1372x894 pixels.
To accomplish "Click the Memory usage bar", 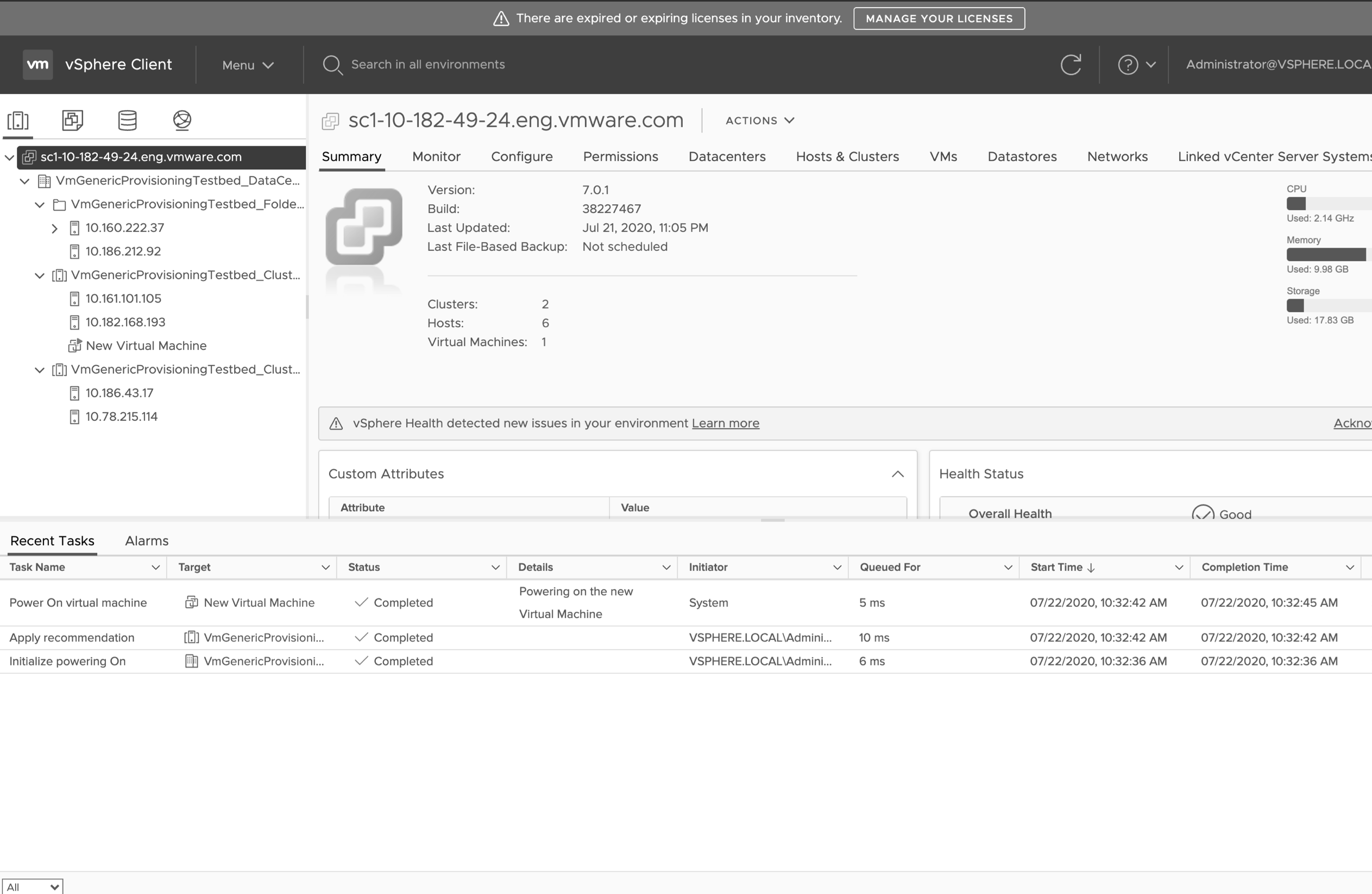I will (1329, 255).
